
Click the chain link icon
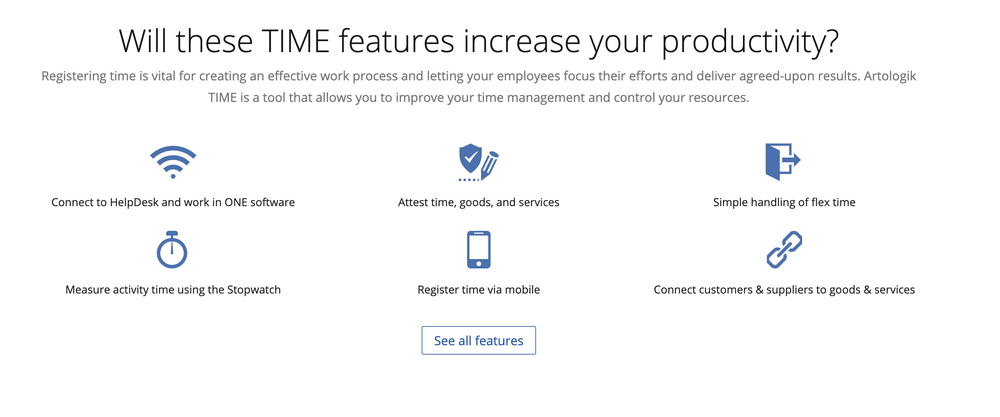pyautogui.click(x=784, y=249)
